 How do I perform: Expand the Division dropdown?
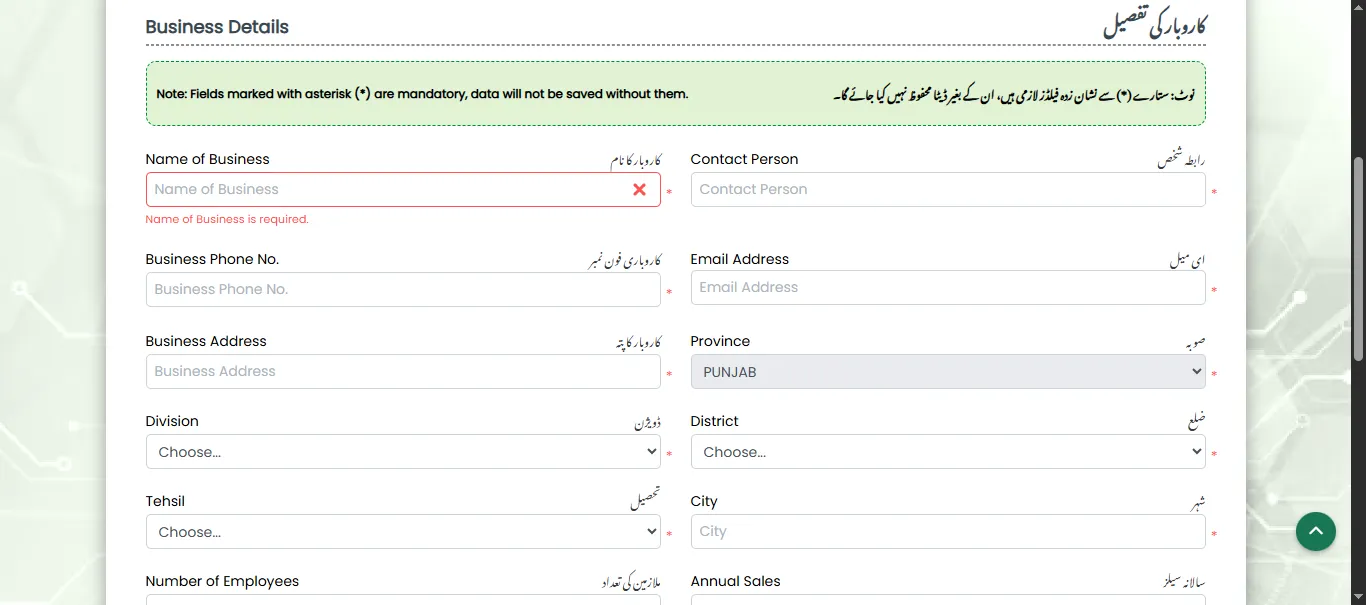[402, 452]
